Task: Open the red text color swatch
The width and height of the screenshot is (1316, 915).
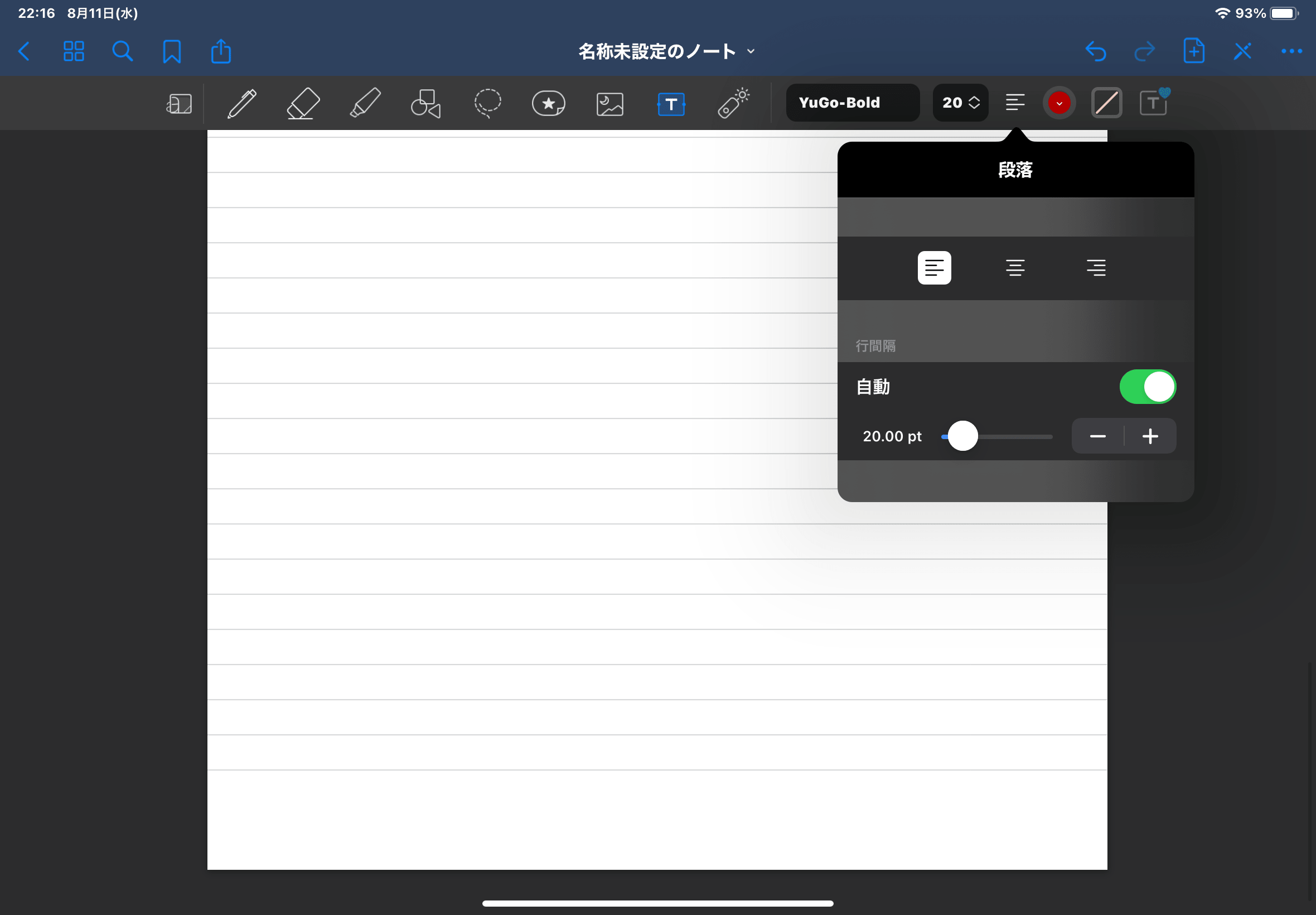Action: 1059,103
